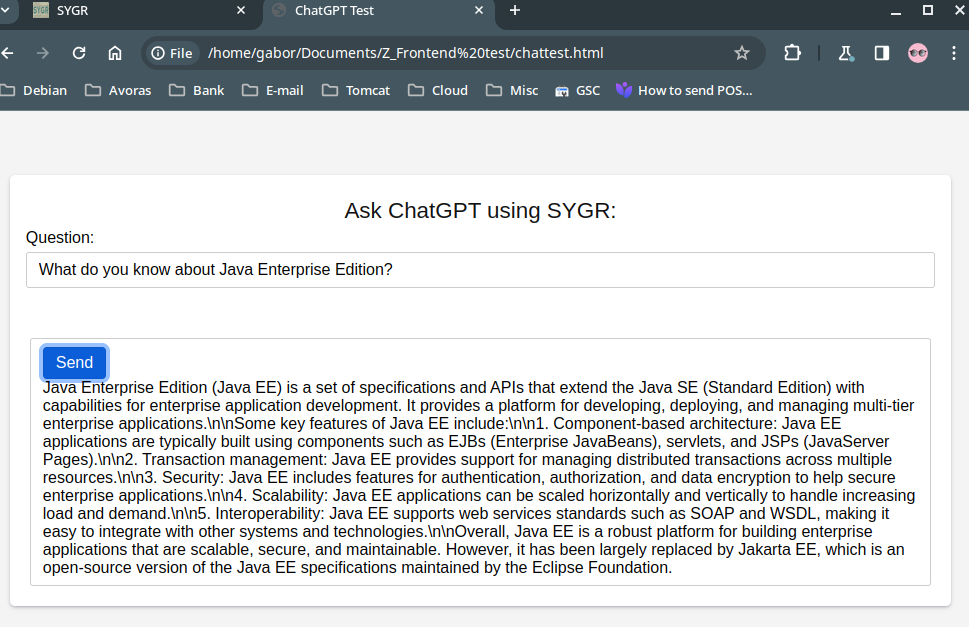Bookmark this page with the star icon

pos(742,53)
